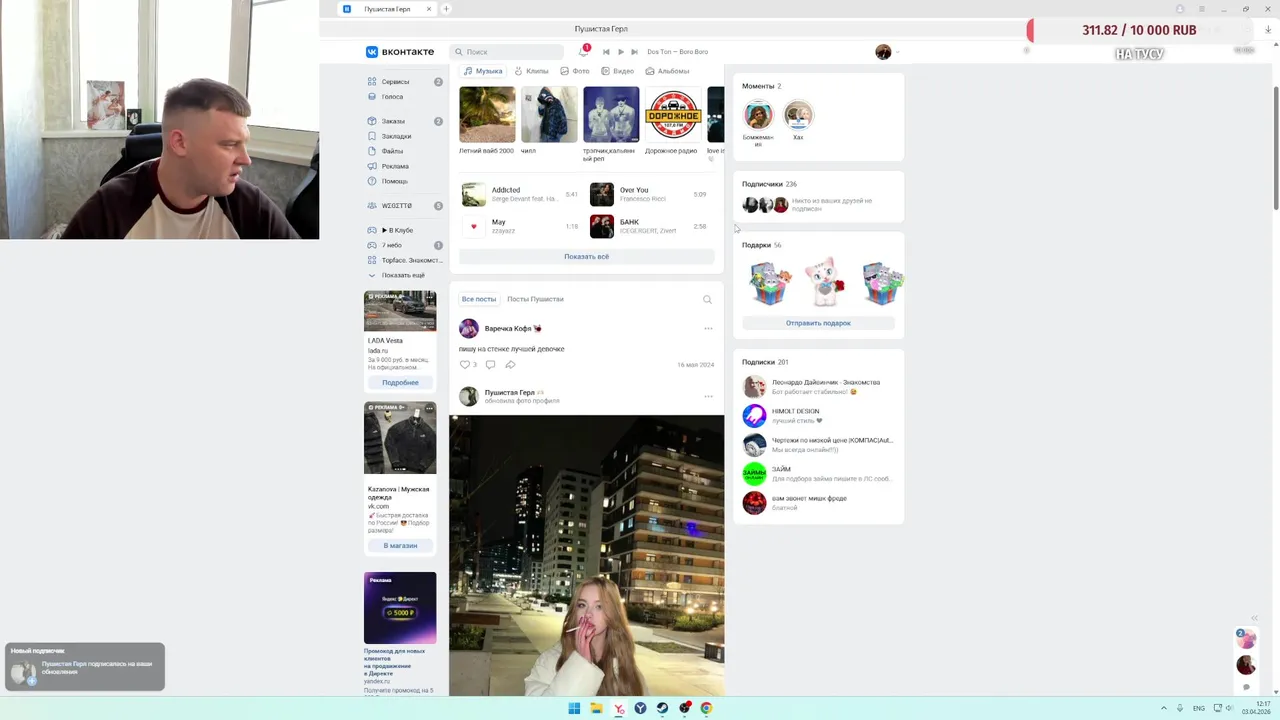Switch to the Фото tab
1280x720 pixels.
click(575, 71)
